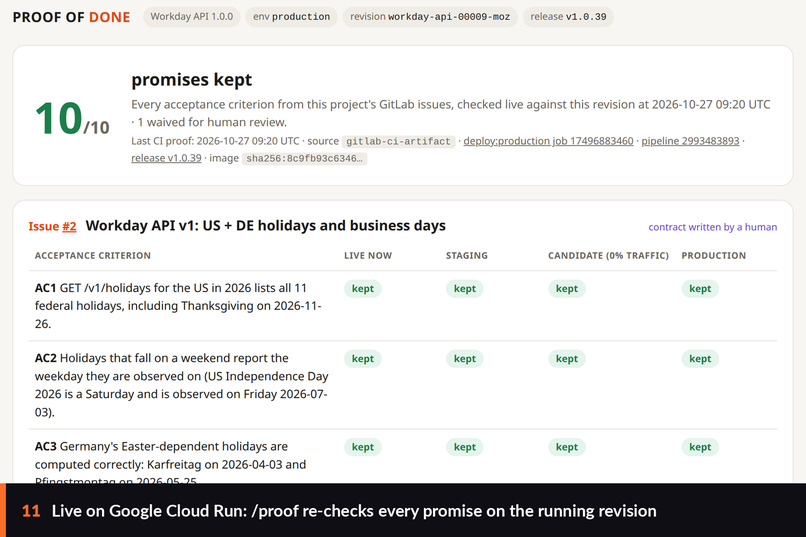The image size is (806, 537).
Task: Click the env production badge
Action: [291, 16]
